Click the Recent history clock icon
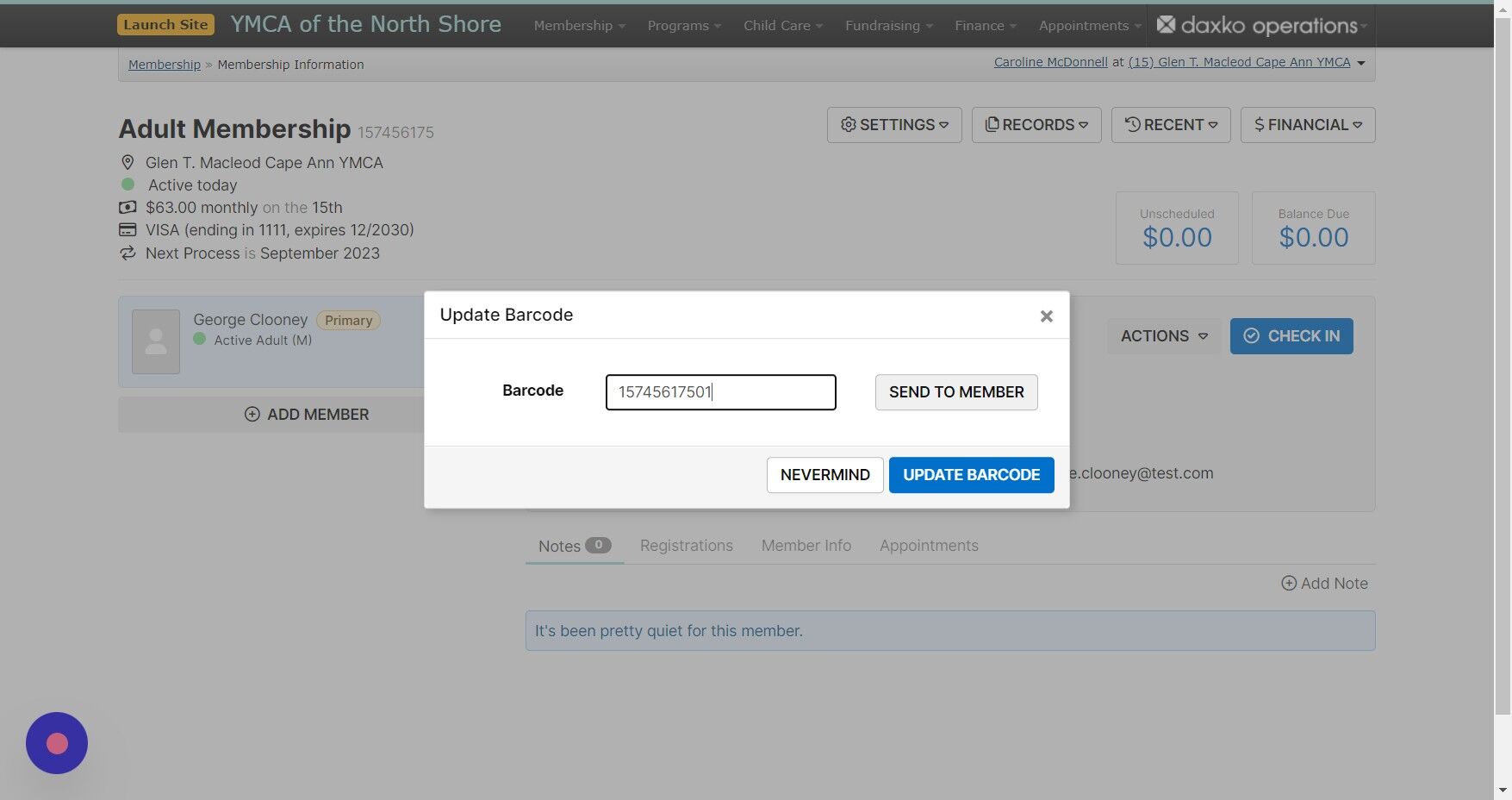 1132,124
